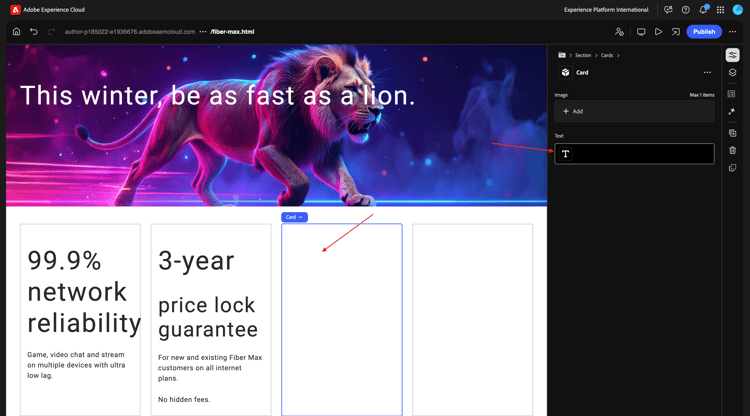The image size is (750, 416).
Task: Redo the last edit
Action: tap(51, 32)
